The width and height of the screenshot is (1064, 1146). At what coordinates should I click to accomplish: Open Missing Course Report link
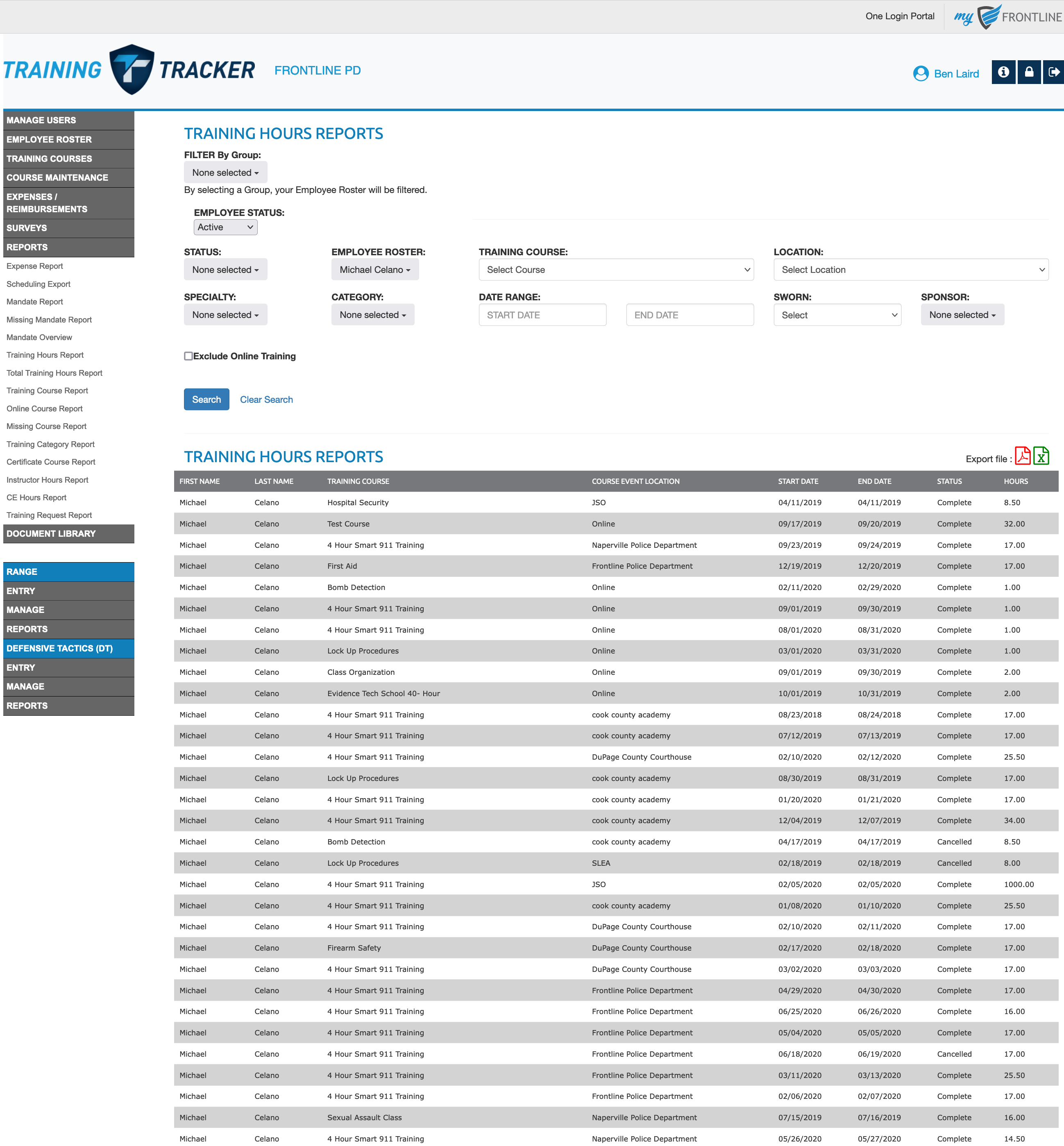[x=47, y=426]
